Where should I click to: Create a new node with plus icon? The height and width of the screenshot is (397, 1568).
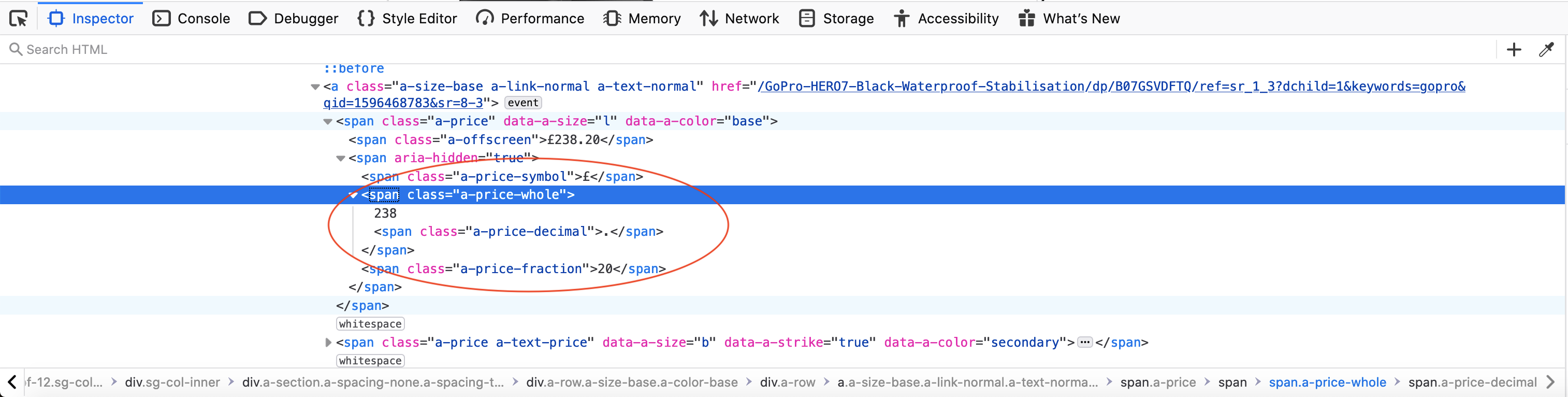coord(1514,49)
